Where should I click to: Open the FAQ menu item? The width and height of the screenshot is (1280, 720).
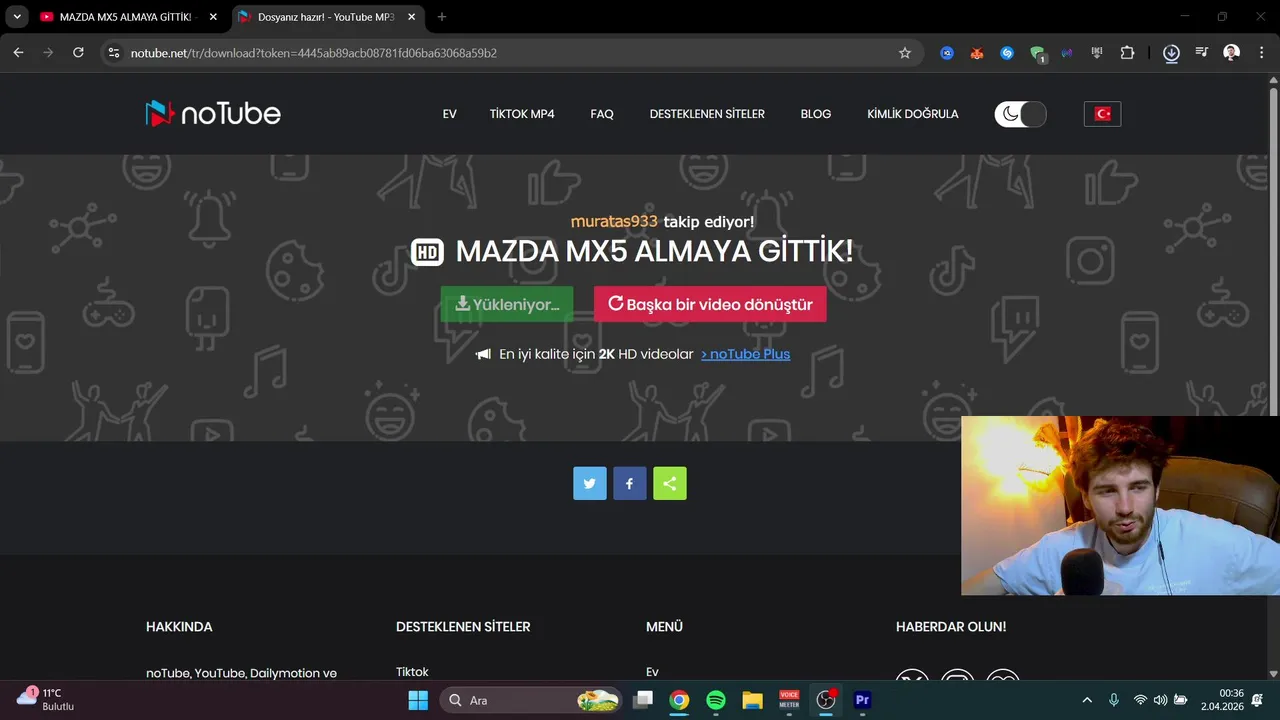602,114
